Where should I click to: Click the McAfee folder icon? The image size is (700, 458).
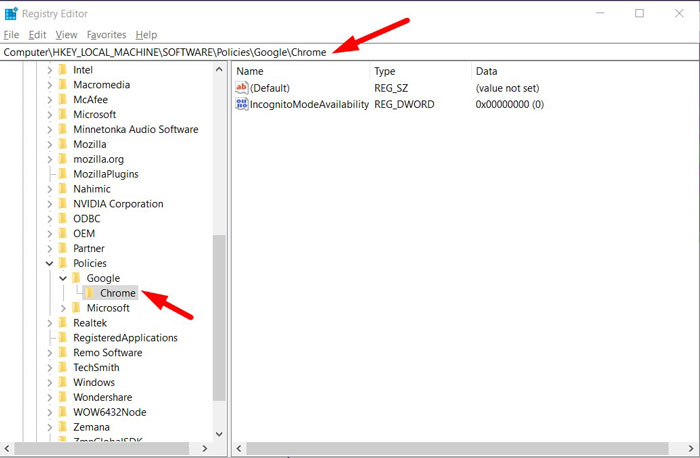[63, 100]
